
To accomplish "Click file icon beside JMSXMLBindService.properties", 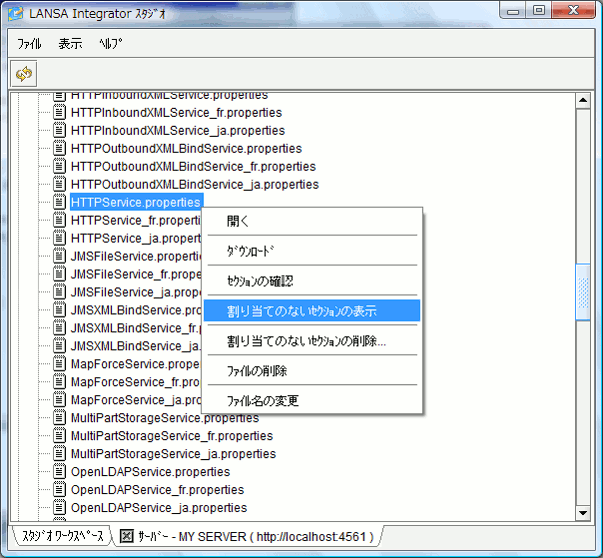I will click(x=59, y=310).
